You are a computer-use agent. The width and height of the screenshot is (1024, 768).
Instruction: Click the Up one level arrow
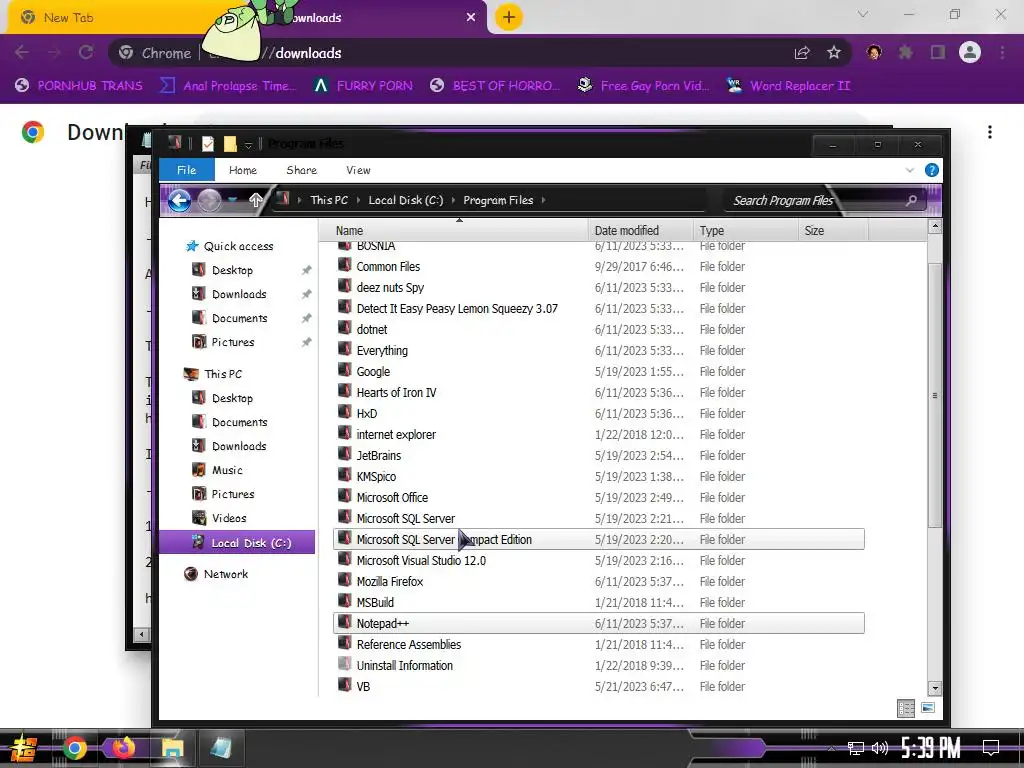[255, 200]
